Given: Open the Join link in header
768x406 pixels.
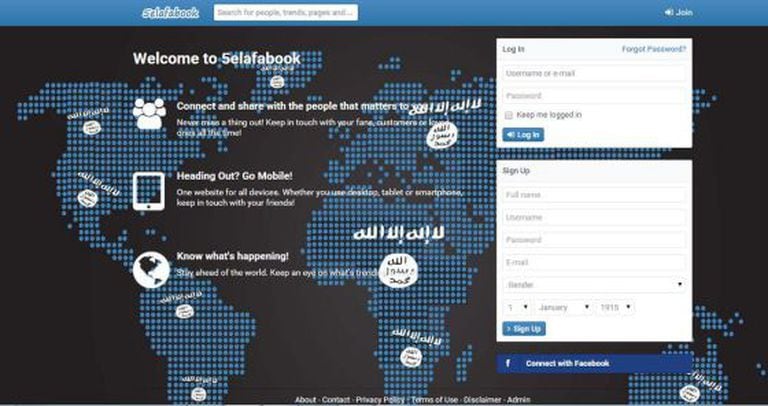Looking at the screenshot, I should pyautogui.click(x=678, y=13).
